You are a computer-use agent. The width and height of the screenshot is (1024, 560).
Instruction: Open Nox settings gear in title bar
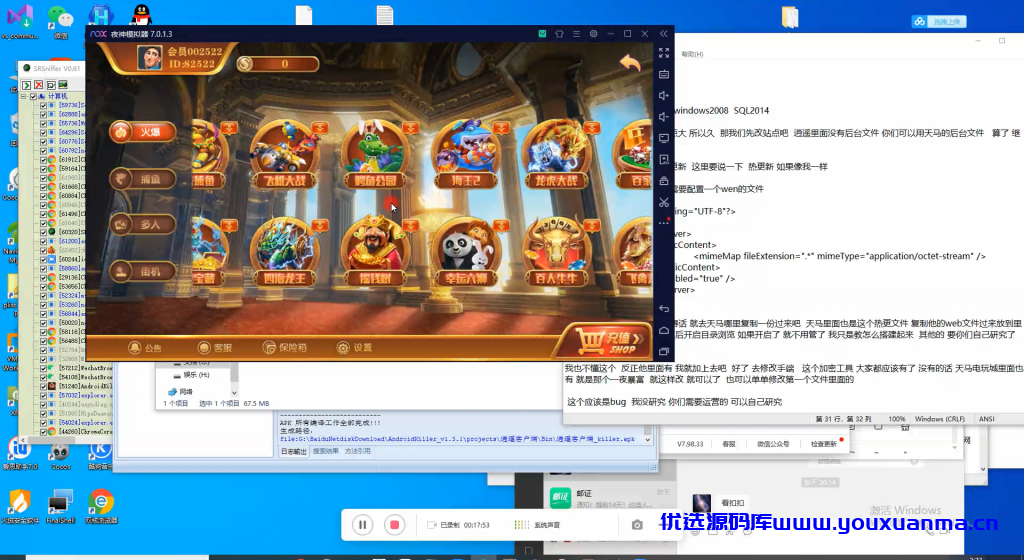pos(593,34)
